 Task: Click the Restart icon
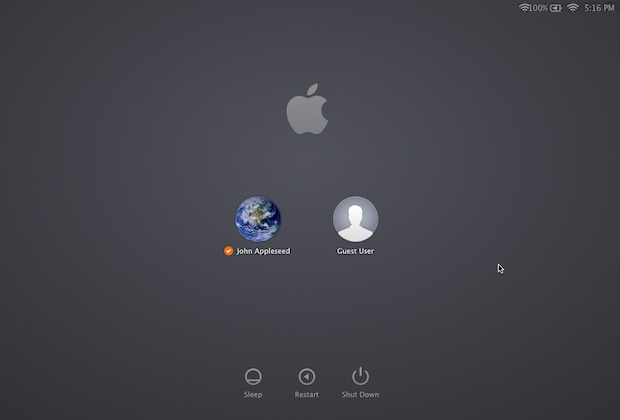pyautogui.click(x=307, y=376)
